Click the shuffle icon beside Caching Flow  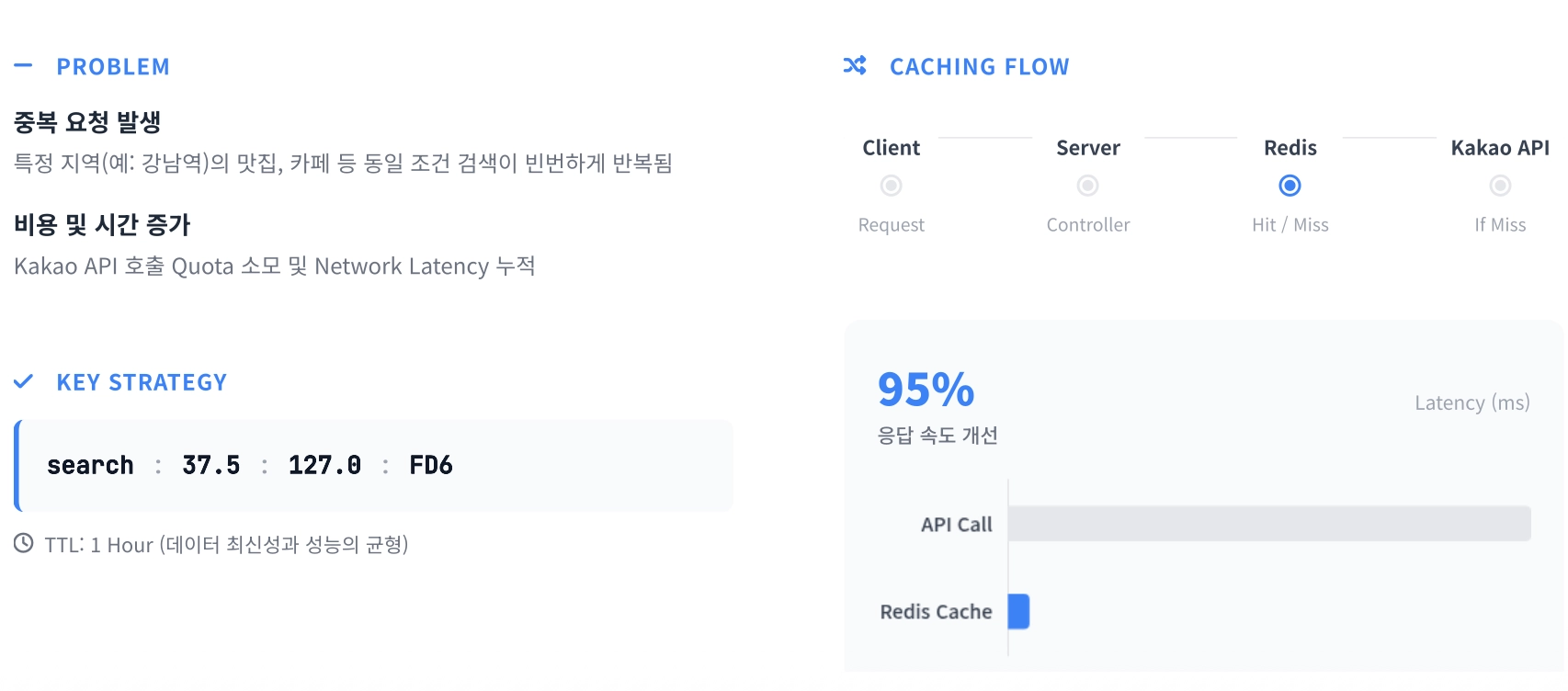pyautogui.click(x=855, y=66)
